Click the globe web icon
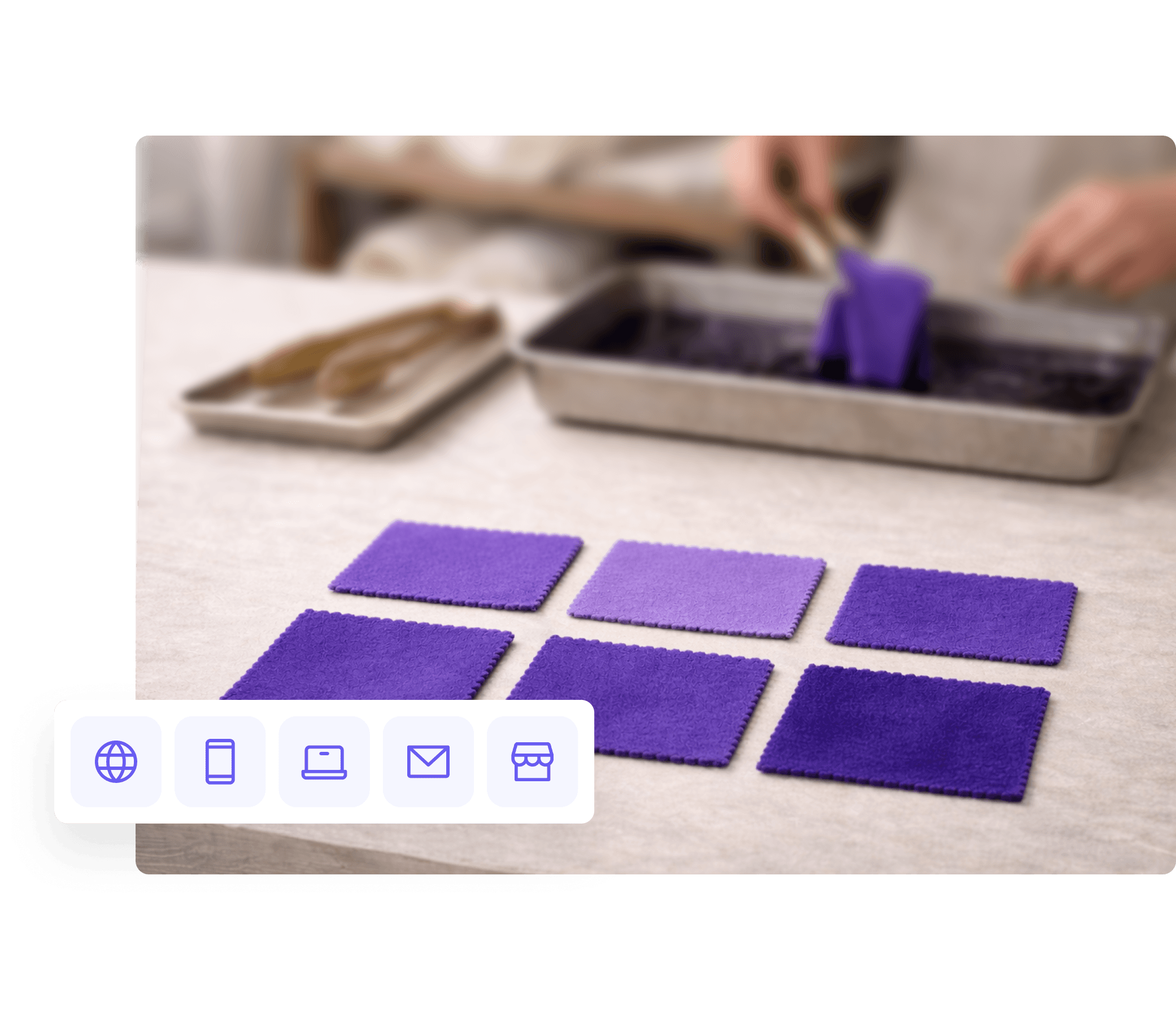 pyautogui.click(x=116, y=761)
